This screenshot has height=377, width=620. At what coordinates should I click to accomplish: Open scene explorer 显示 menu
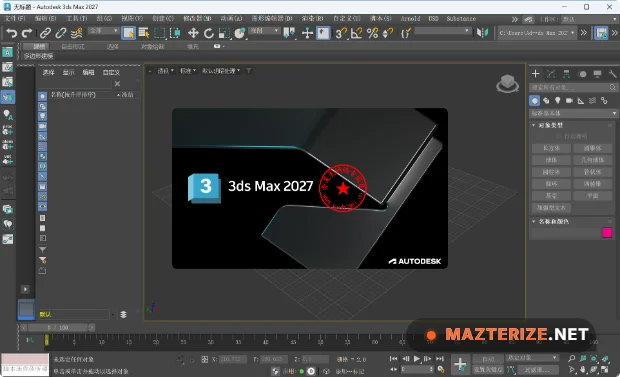[x=68, y=72]
